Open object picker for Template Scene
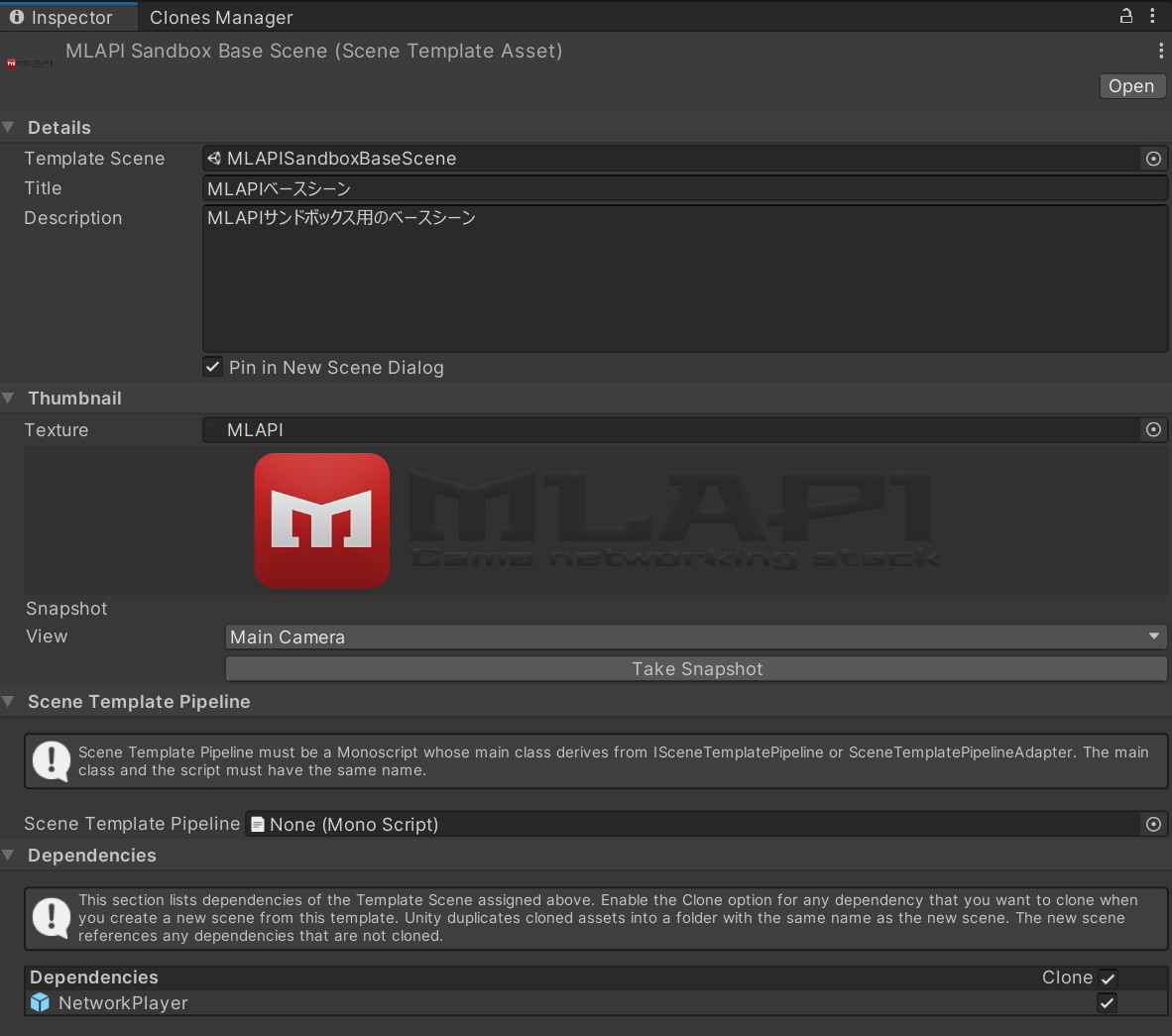 [1153, 159]
